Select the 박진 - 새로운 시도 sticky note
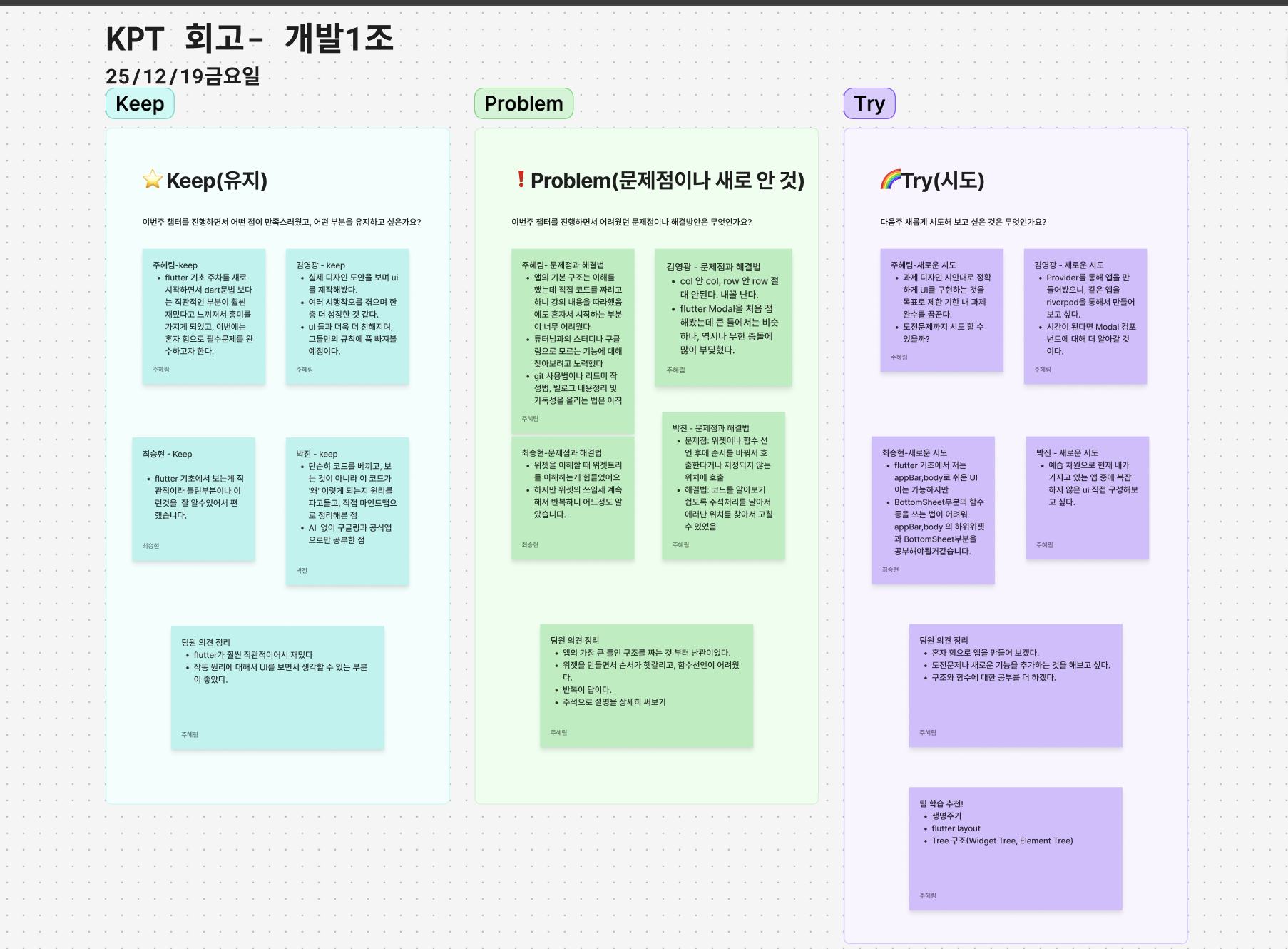 tap(1088, 498)
